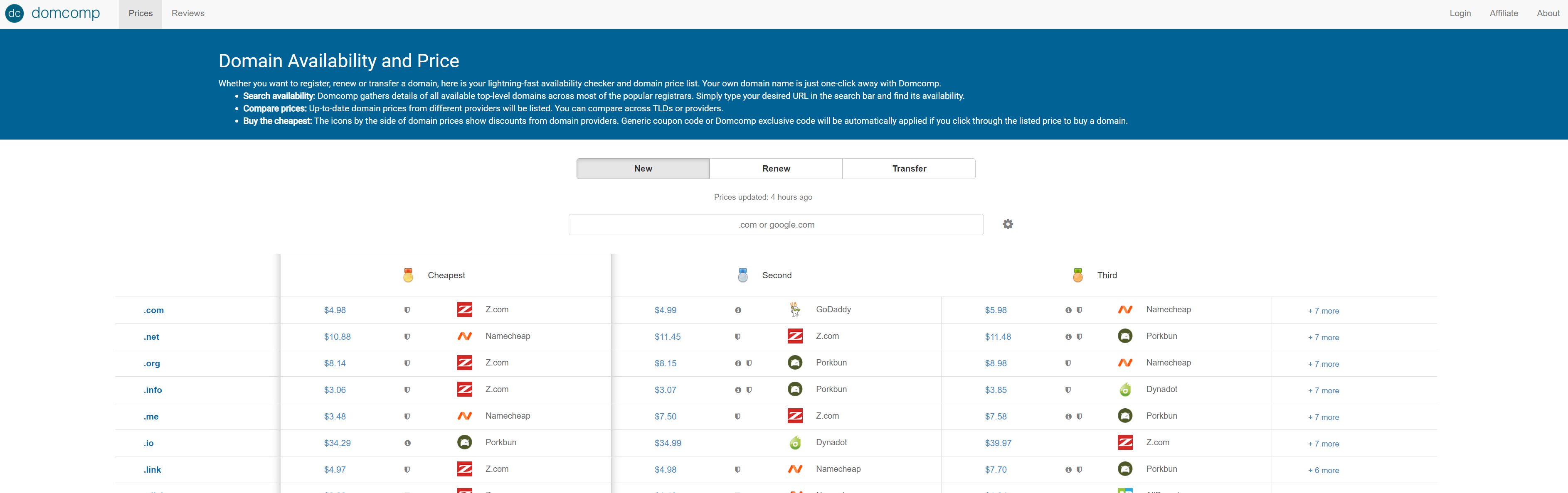Click the Namecheap logo in the .me row
This screenshot has height=493, width=1568.
pyautogui.click(x=464, y=416)
